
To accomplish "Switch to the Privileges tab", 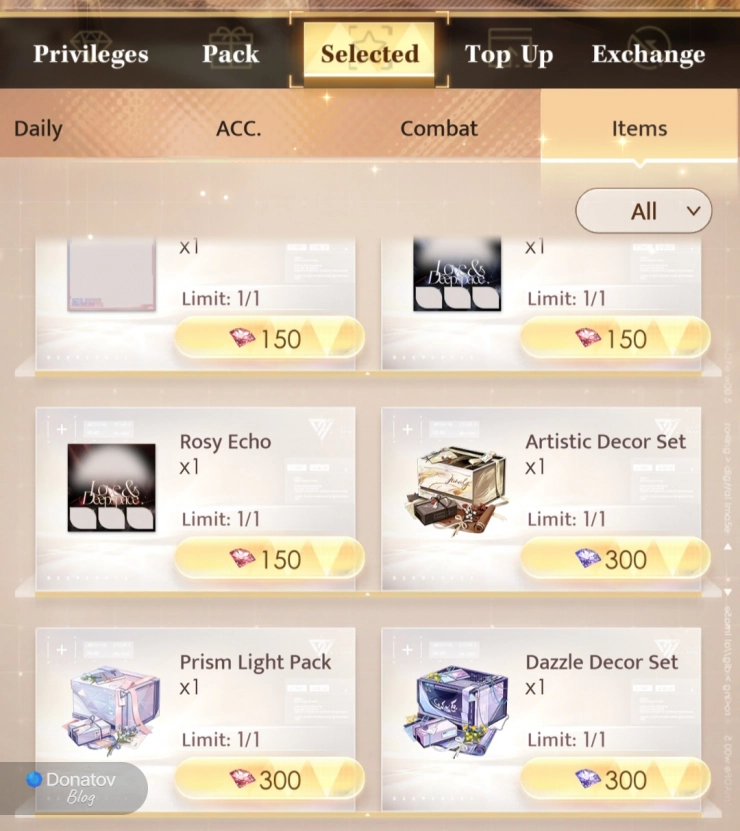I will [91, 54].
